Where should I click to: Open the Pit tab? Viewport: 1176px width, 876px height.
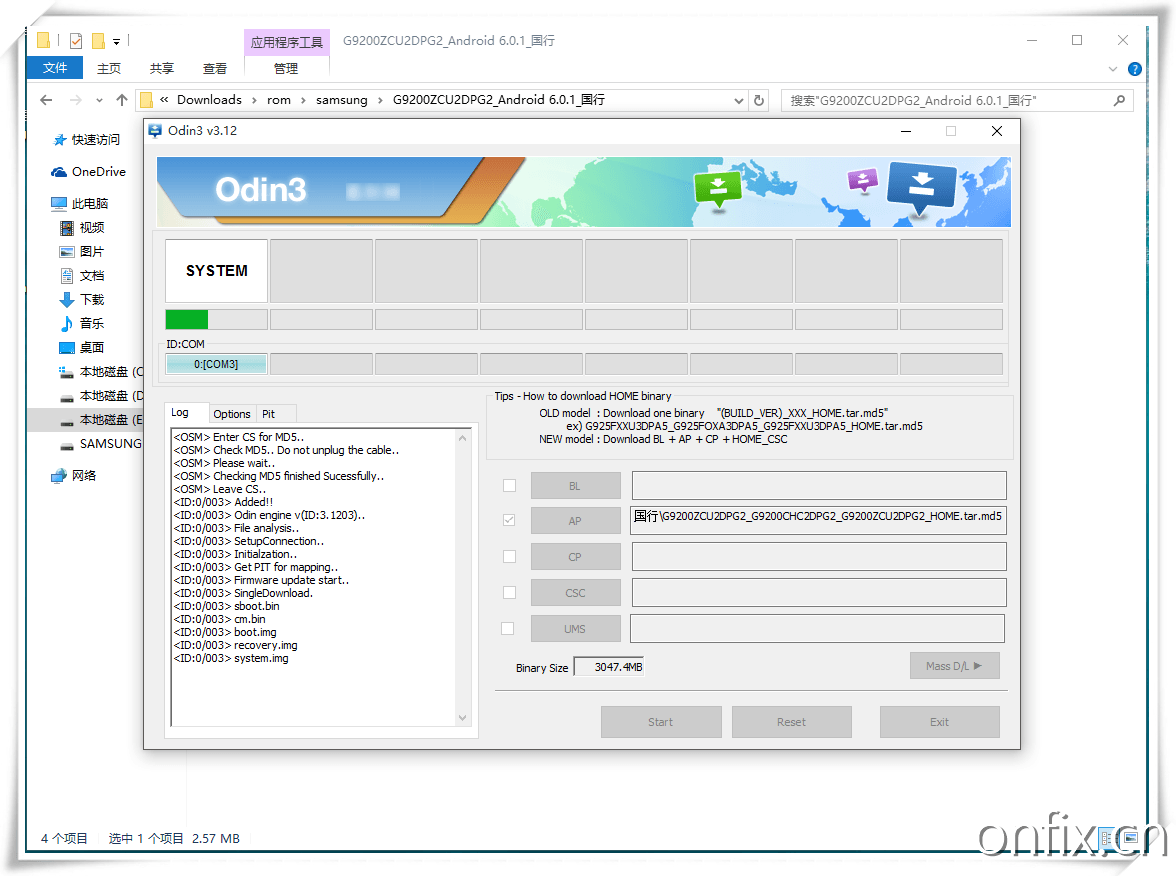[x=268, y=414]
